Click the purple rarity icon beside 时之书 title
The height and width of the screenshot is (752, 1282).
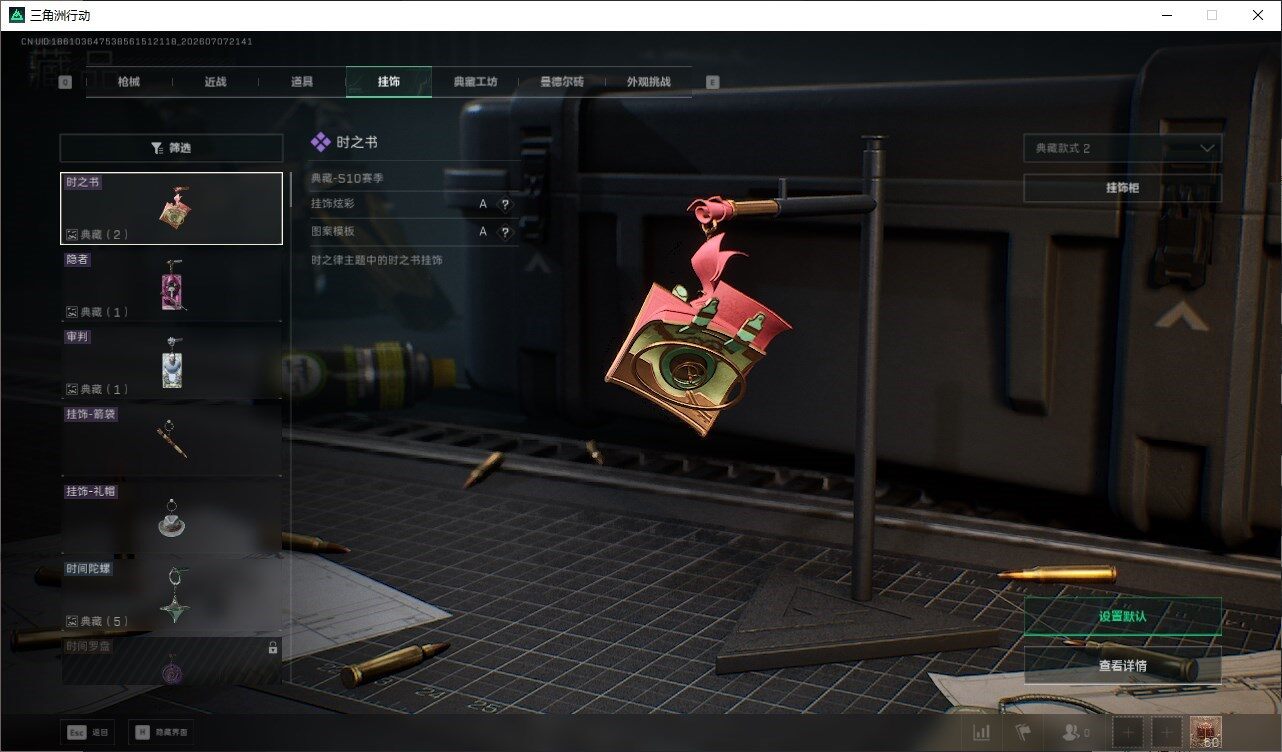pyautogui.click(x=320, y=142)
